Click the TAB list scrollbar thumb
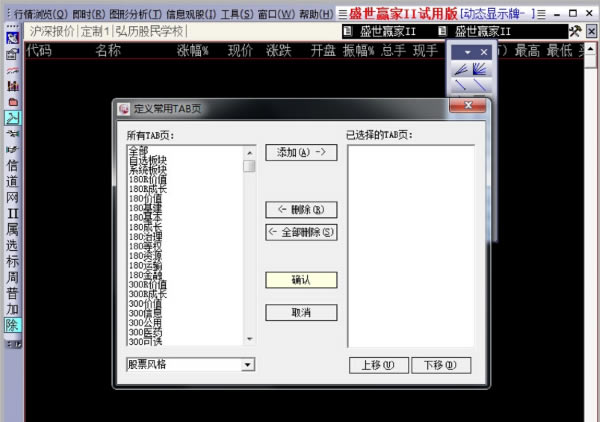600x422 pixels. click(249, 166)
